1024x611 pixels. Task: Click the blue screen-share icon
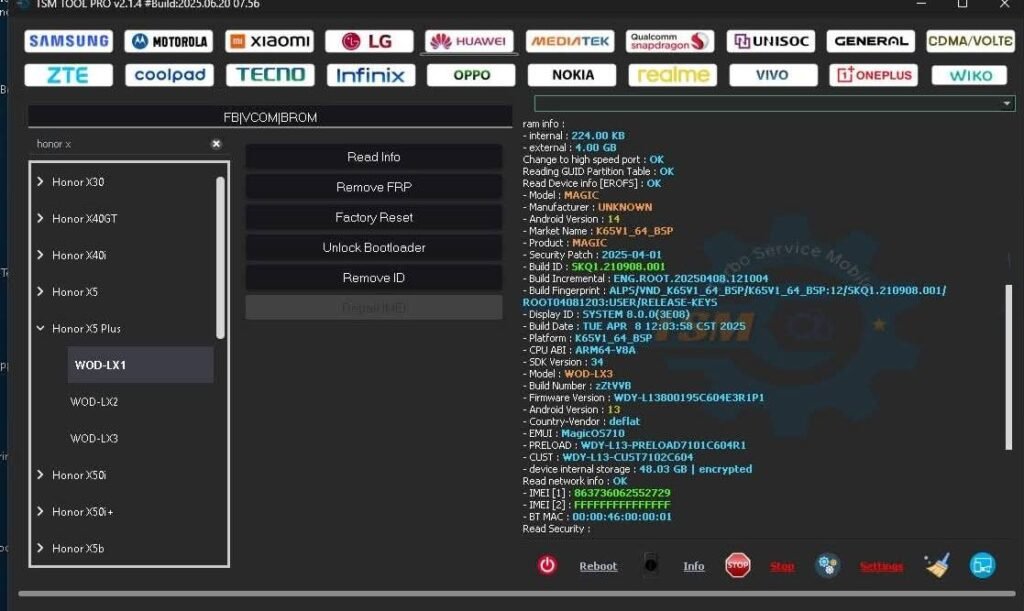(982, 565)
